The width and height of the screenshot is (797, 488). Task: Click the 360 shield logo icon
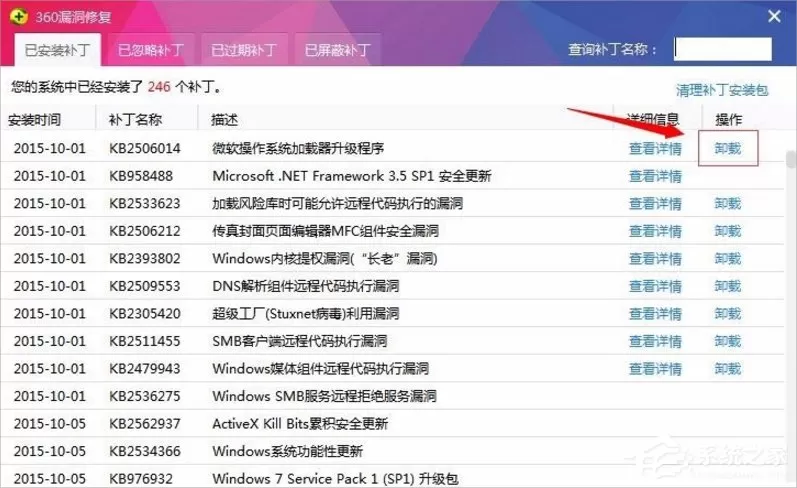19,17
